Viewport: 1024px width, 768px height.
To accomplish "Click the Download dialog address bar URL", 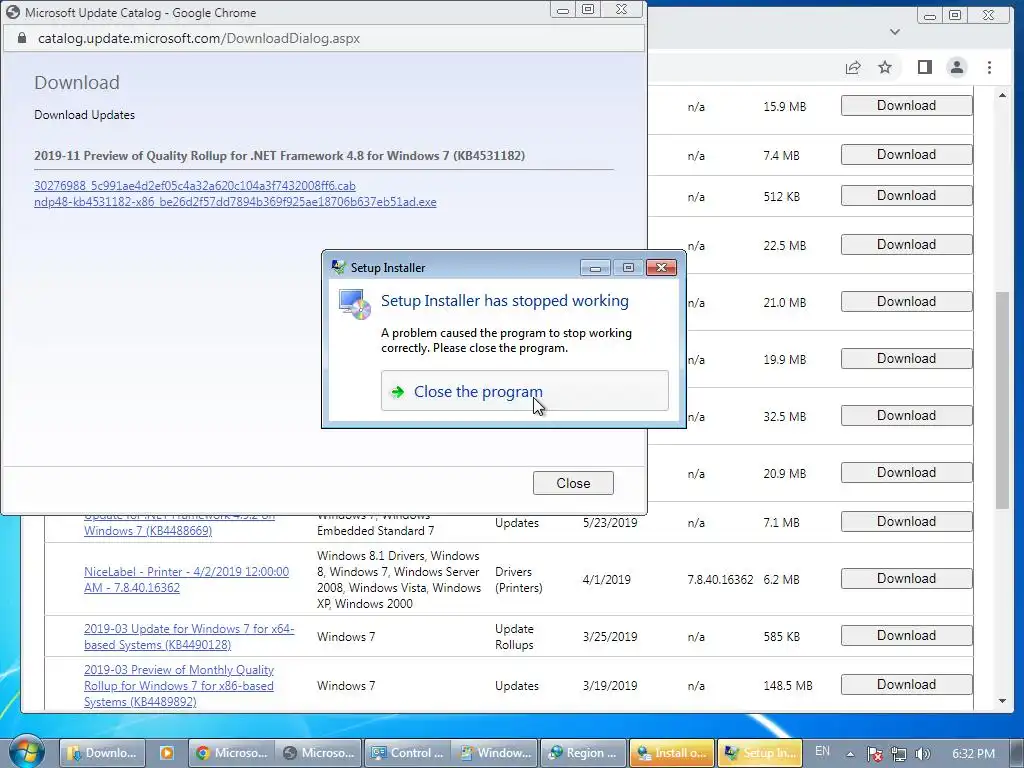I will point(199,39).
